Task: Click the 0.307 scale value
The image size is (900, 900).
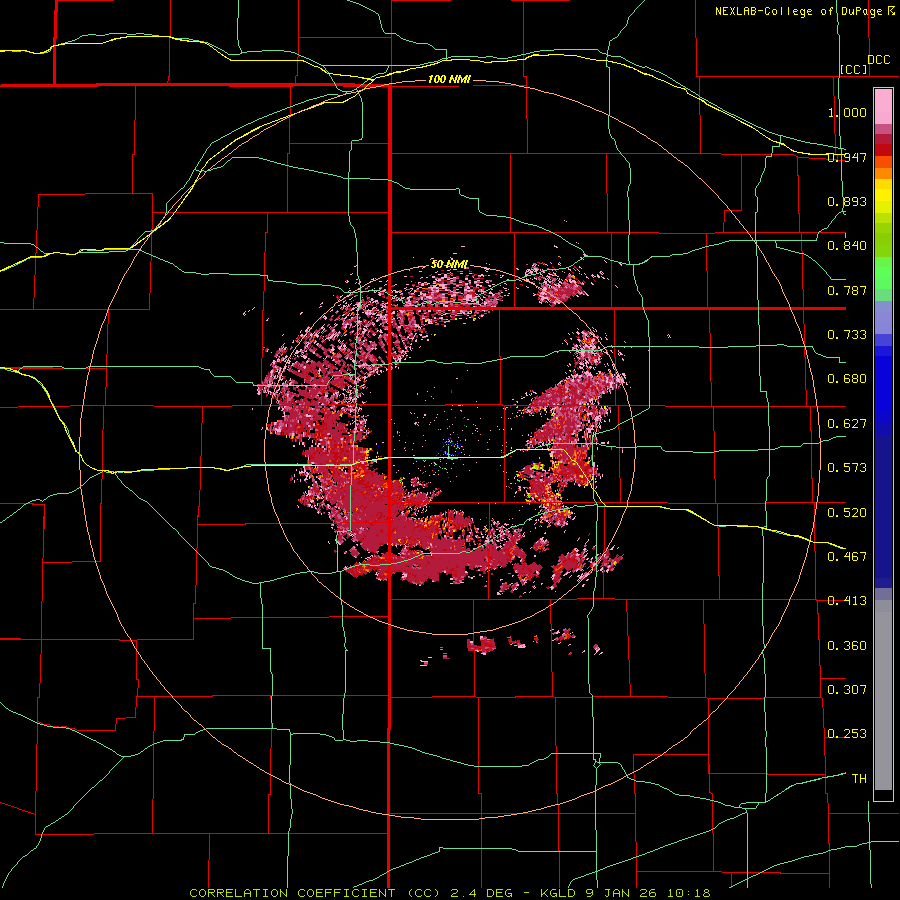Action: (x=847, y=690)
